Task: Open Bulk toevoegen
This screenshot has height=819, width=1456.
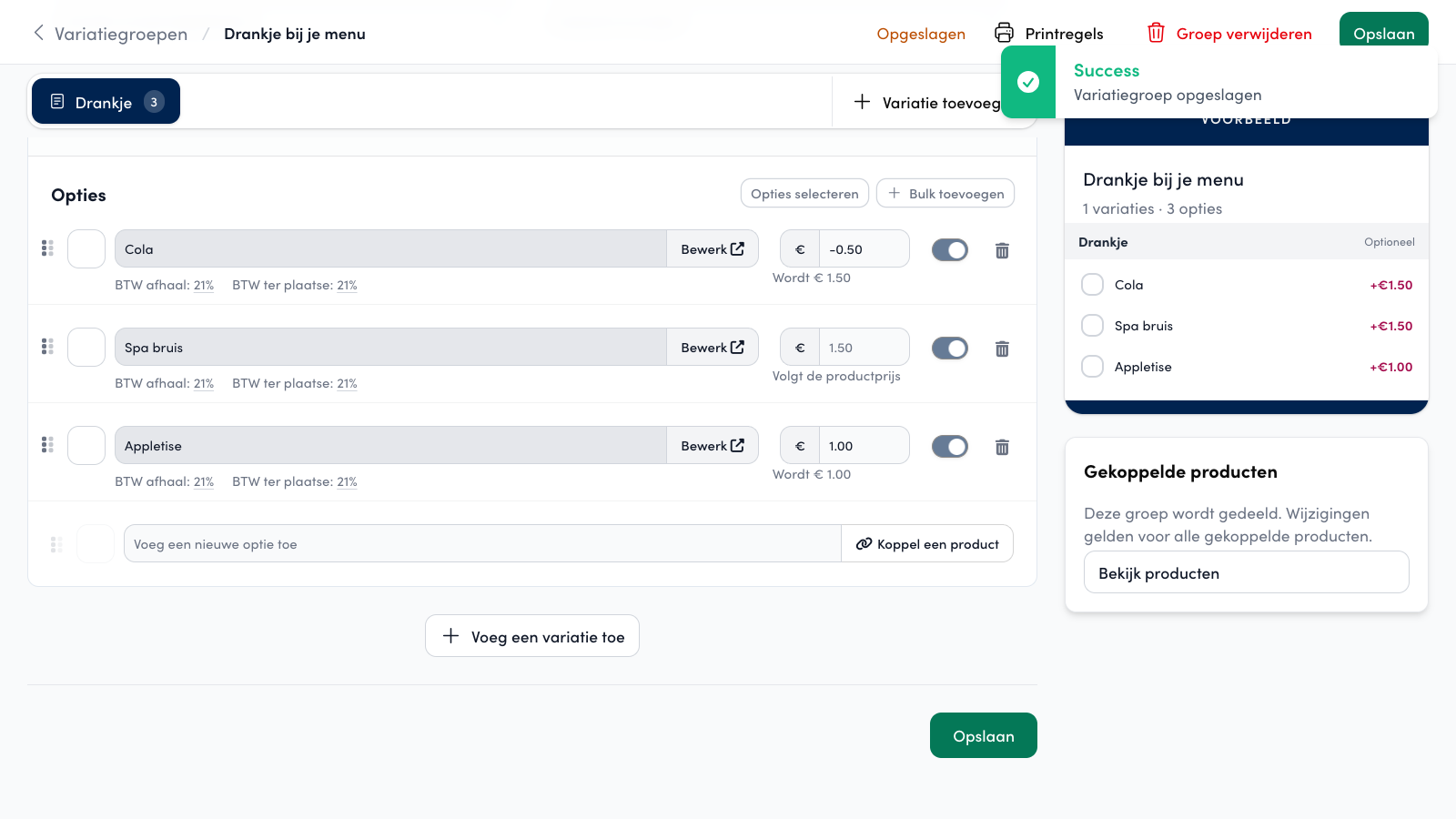Action: (945, 193)
